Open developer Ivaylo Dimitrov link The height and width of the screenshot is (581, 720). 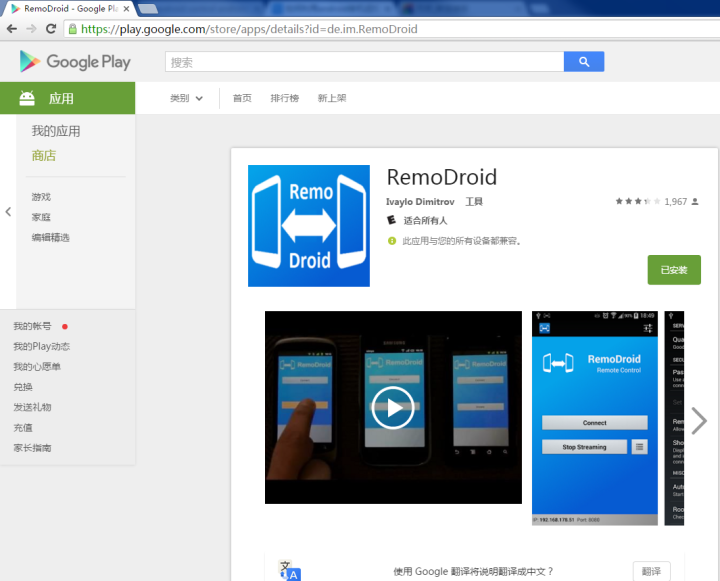coord(420,202)
